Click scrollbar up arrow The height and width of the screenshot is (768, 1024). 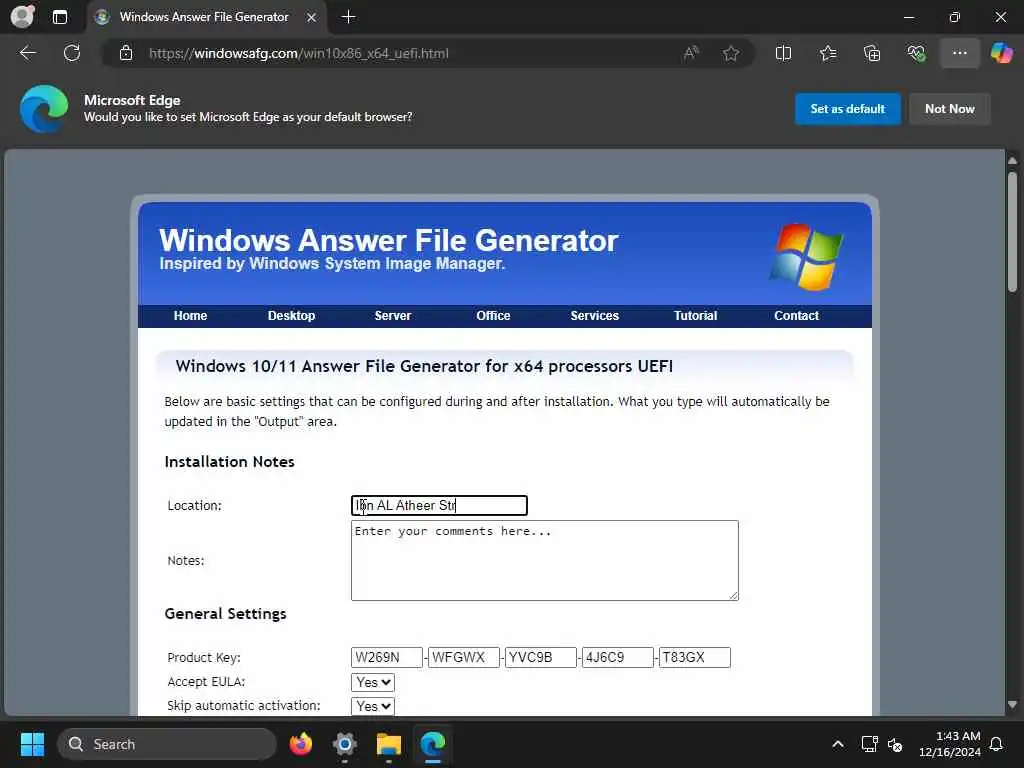click(x=1012, y=160)
